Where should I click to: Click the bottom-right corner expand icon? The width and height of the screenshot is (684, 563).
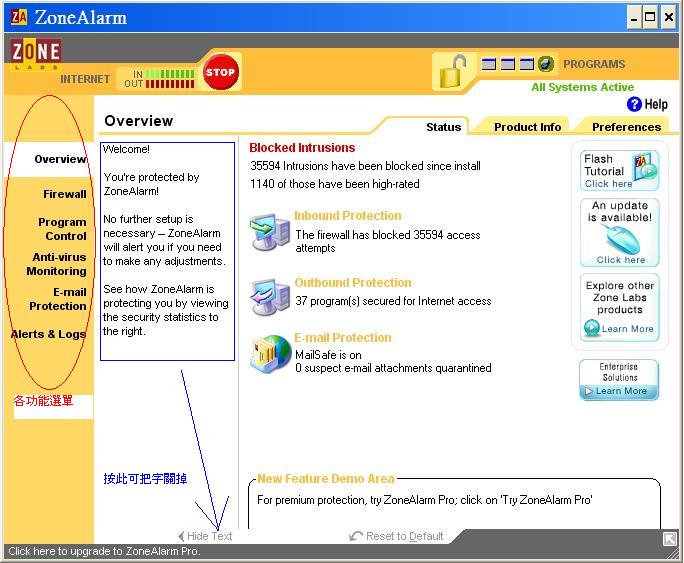(670, 539)
